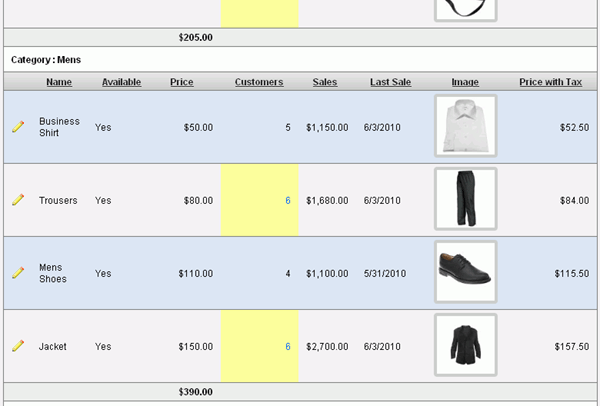600x406 pixels.
Task: Click the edit pencil for Mens Shoes
Action: [18, 273]
